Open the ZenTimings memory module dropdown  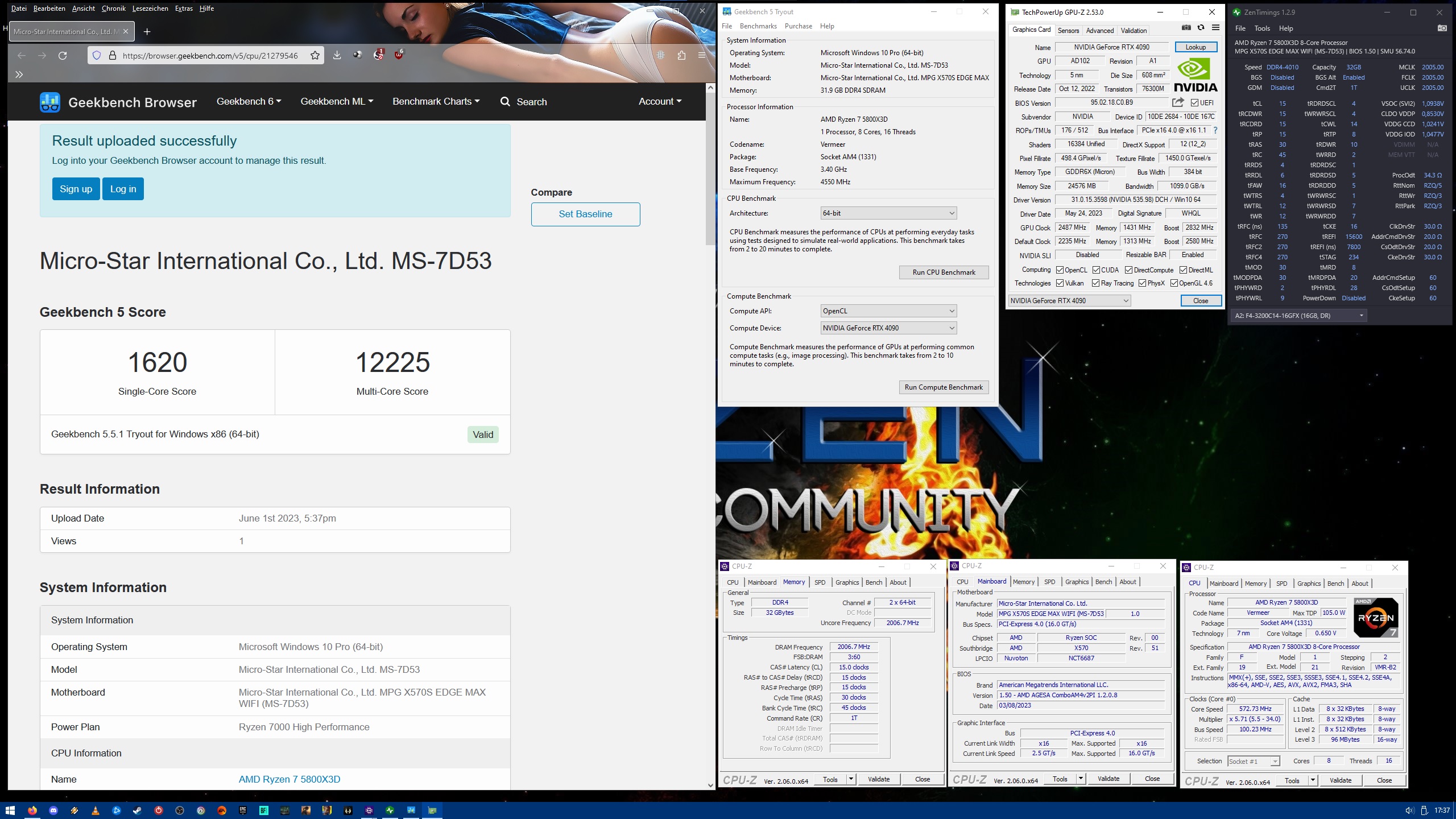pos(1299,316)
